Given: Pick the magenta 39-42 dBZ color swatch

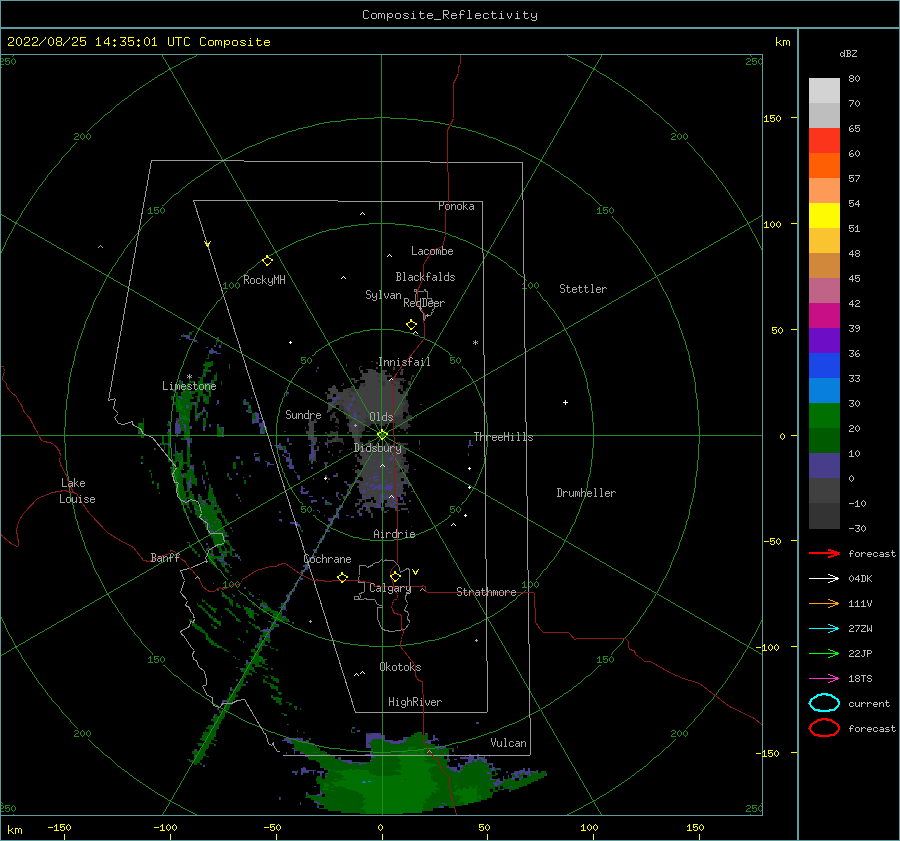Looking at the screenshot, I should (x=824, y=315).
